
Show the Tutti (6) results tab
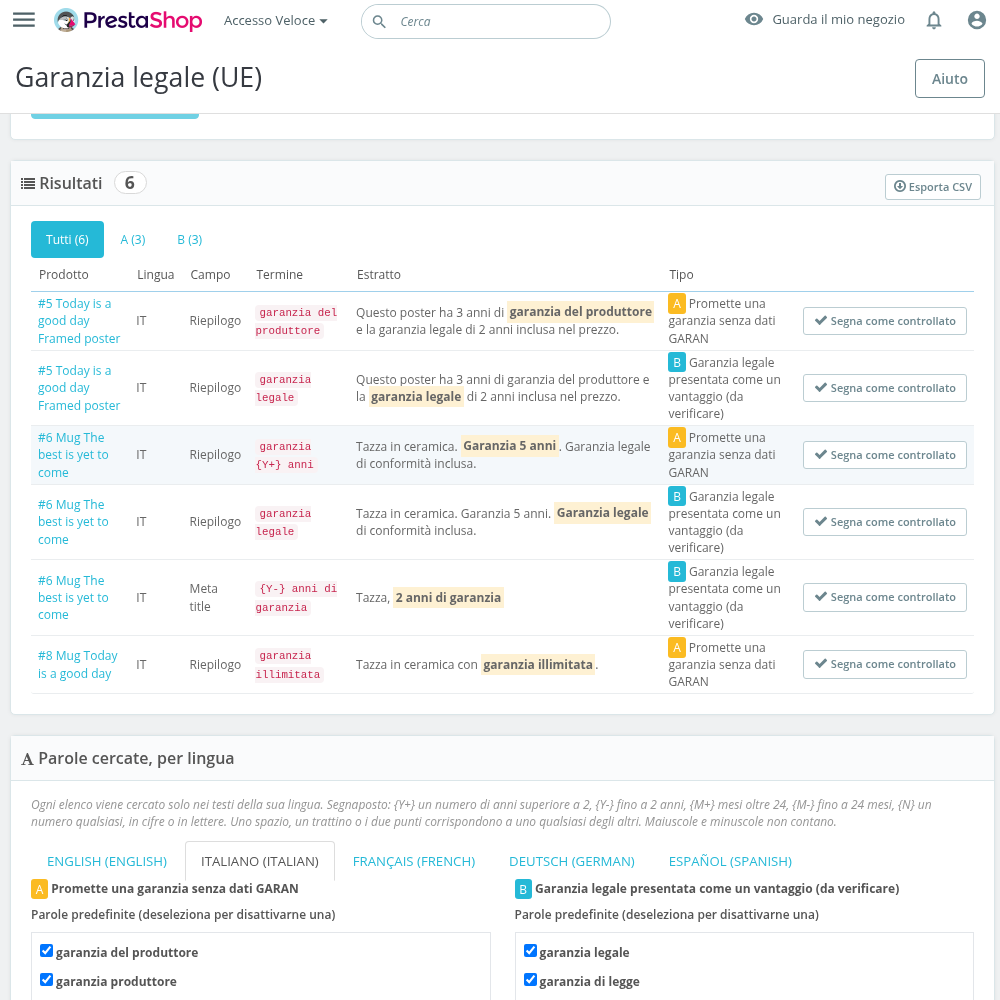pos(68,240)
